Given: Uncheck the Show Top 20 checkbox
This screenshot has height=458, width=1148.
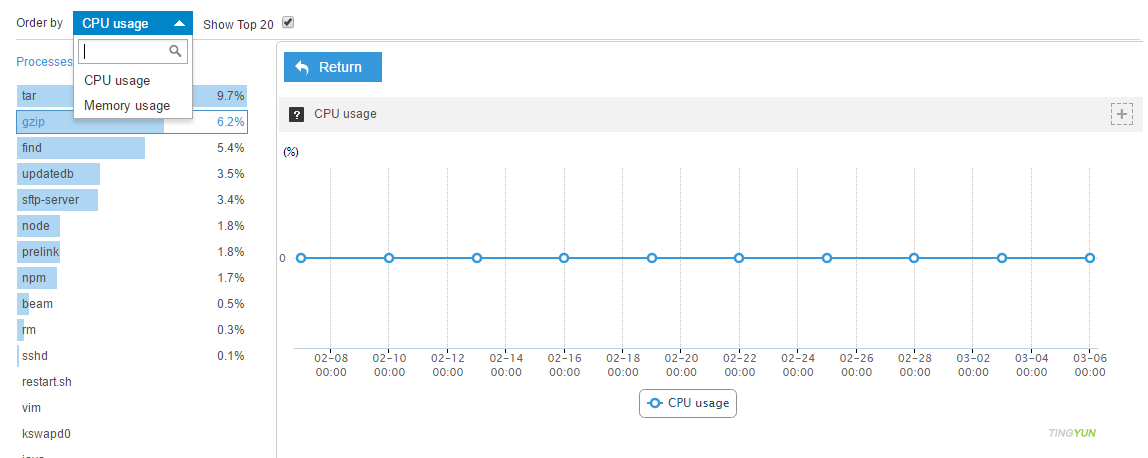Looking at the screenshot, I should click(x=288, y=22).
